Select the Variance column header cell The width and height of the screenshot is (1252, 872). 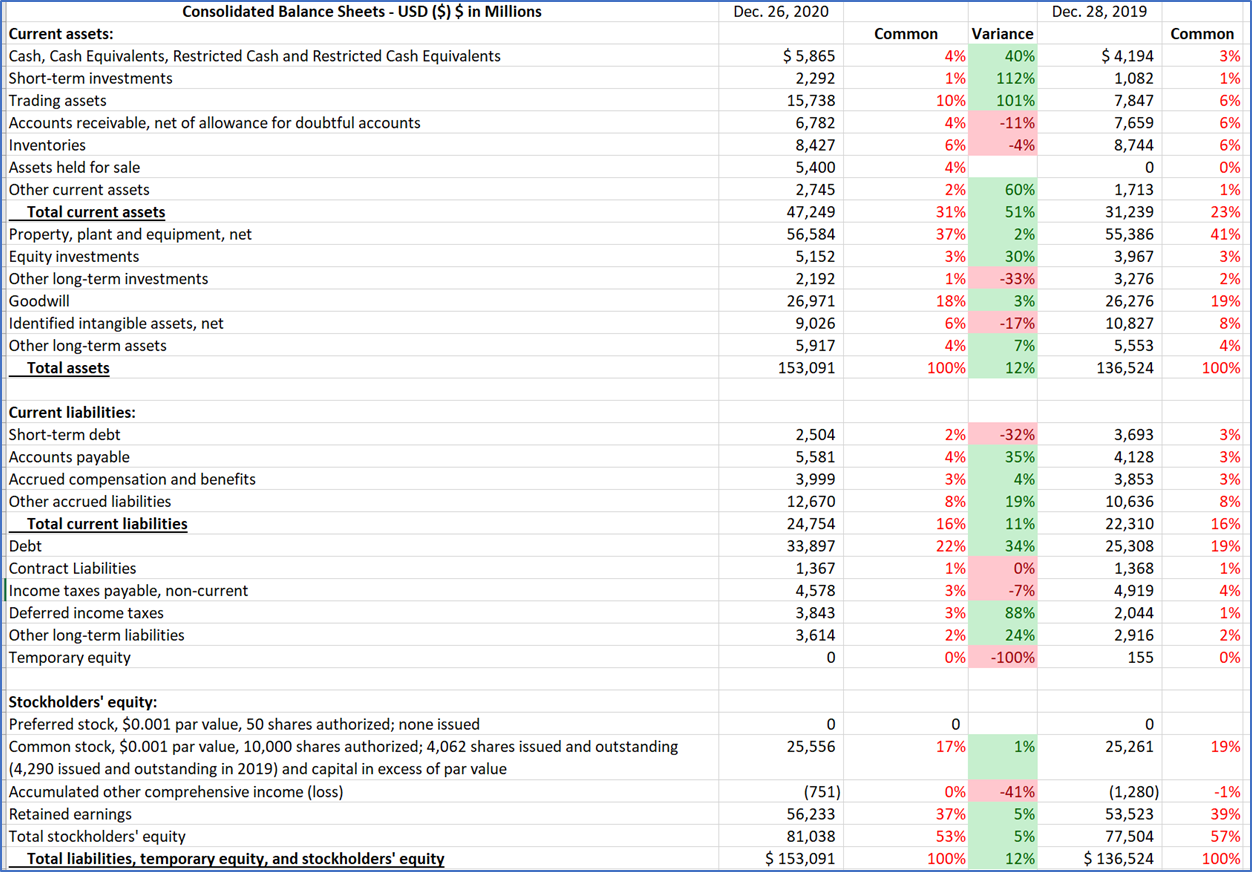pyautogui.click(x=1002, y=33)
